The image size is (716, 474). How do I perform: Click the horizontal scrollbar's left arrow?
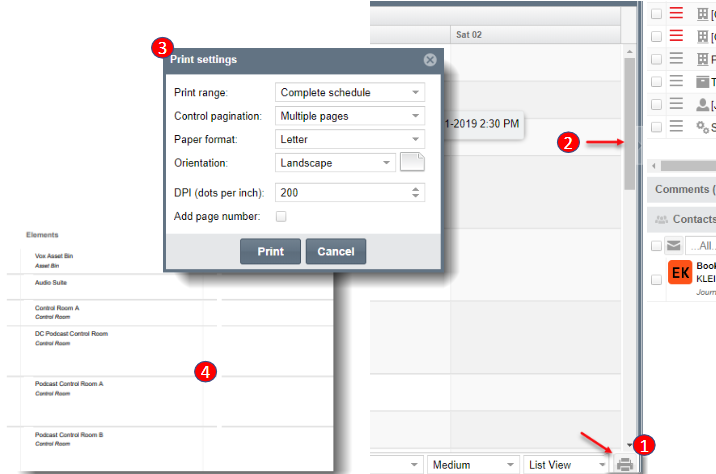[654, 166]
